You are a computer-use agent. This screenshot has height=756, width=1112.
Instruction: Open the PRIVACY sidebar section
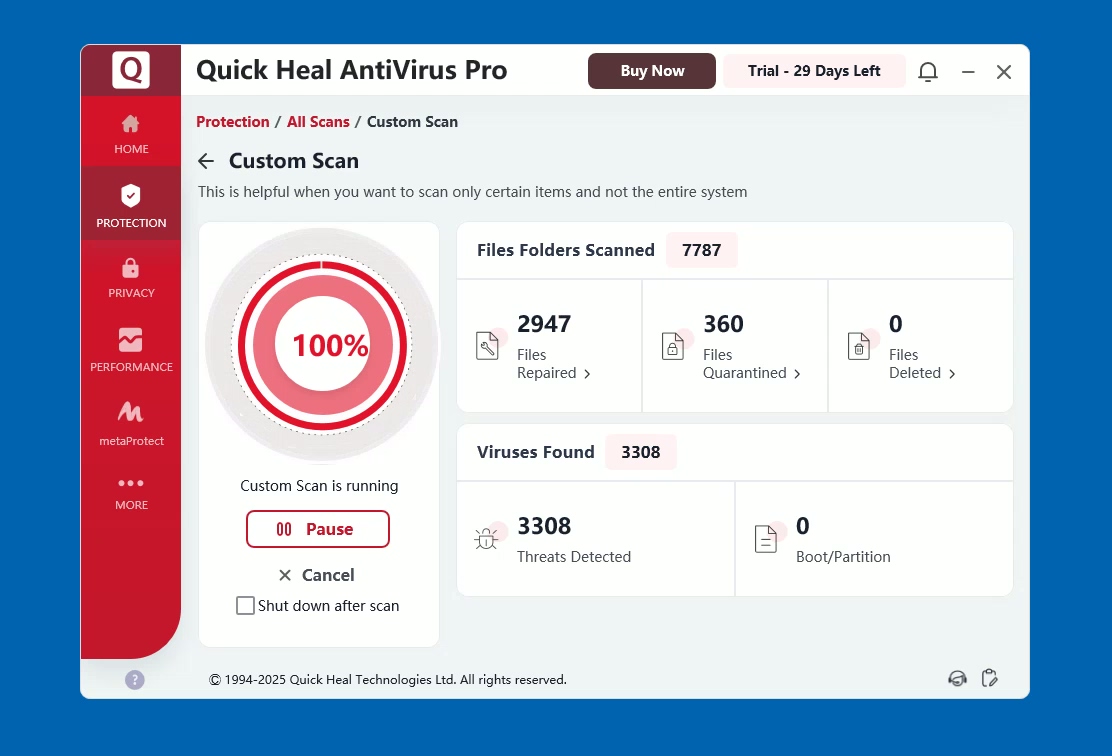point(131,278)
